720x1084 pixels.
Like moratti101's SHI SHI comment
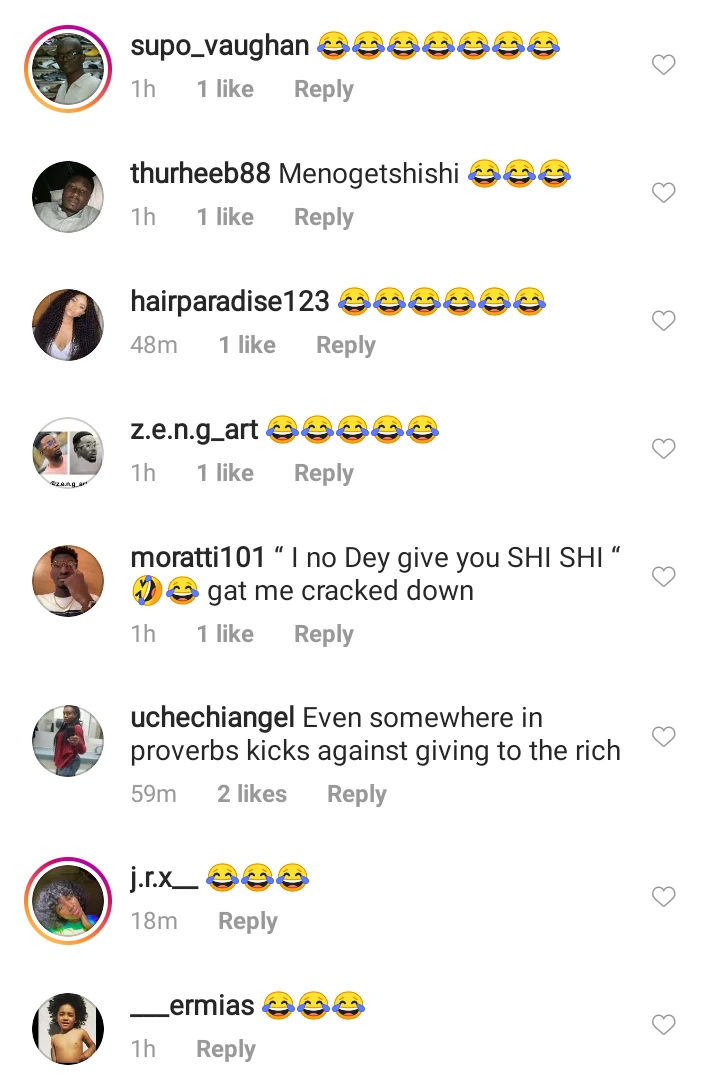pos(664,577)
